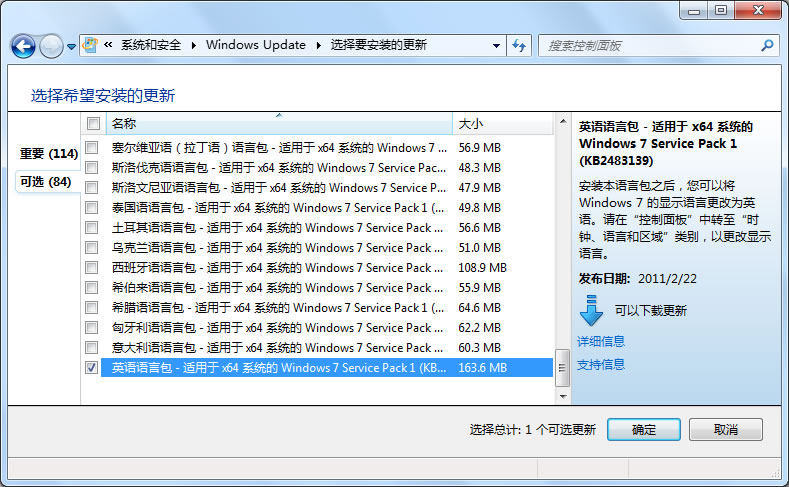
Task: Check 匈牙利语语言包 checkbox
Action: click(x=92, y=328)
